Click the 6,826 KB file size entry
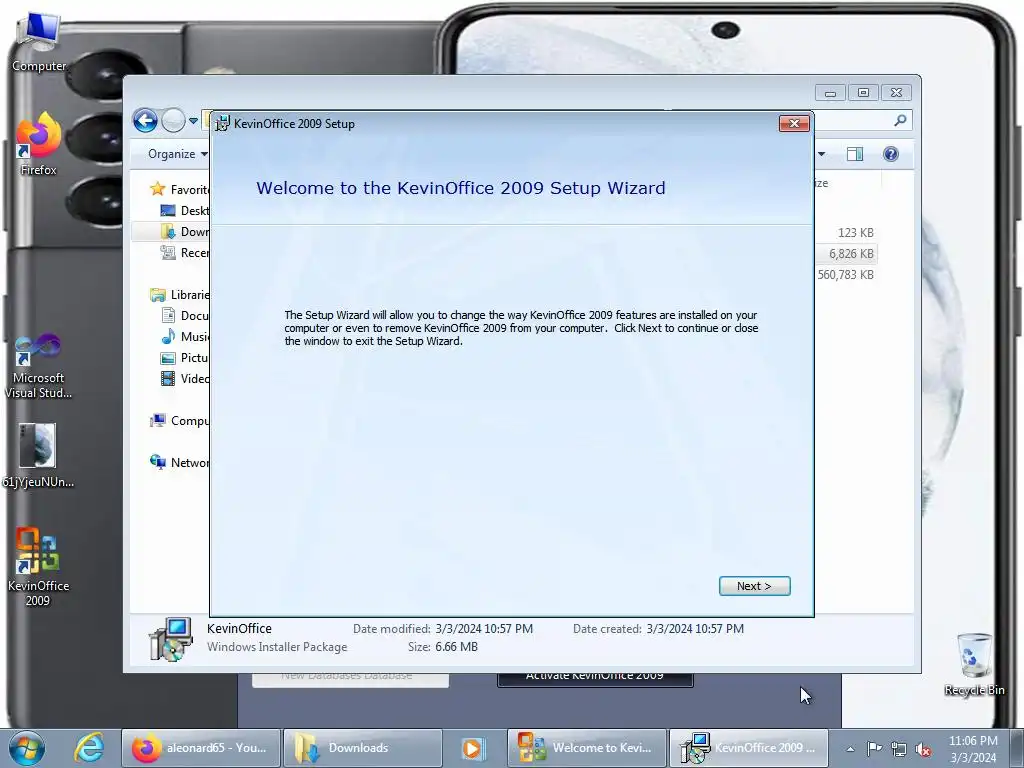This screenshot has width=1024, height=768. tap(851, 253)
